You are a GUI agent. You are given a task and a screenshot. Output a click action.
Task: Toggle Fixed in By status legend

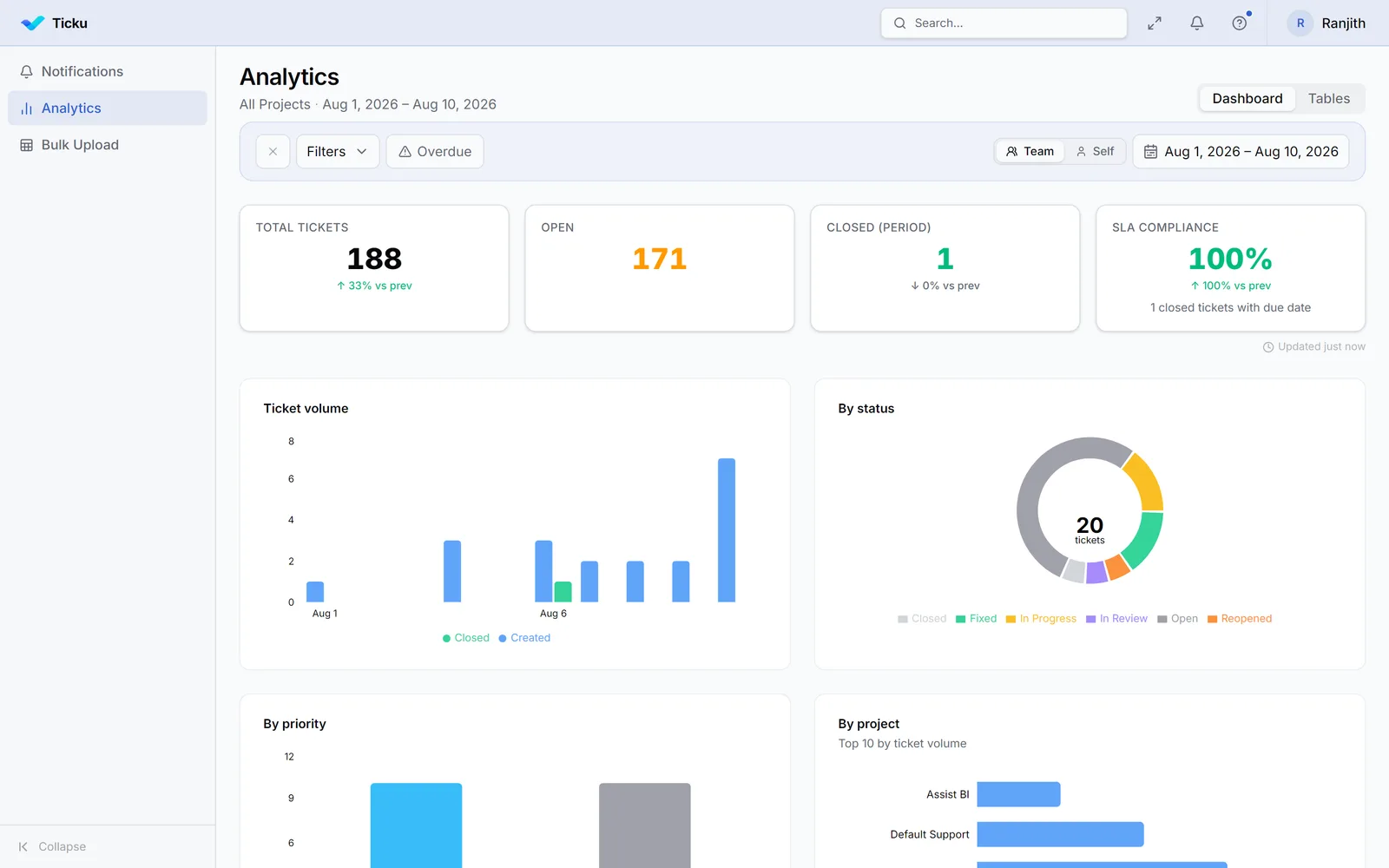976,619
